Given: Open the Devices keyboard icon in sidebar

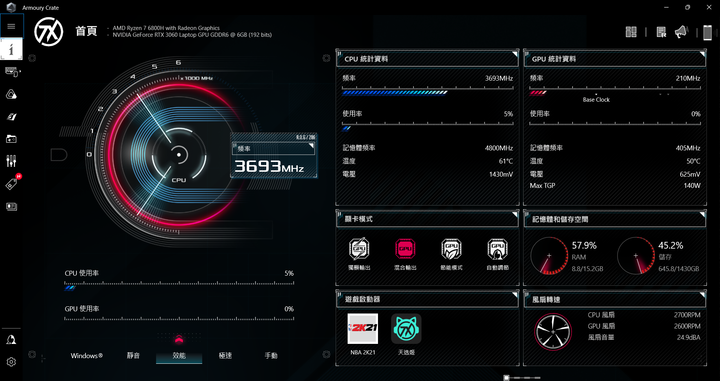Looking at the screenshot, I should coord(12,71).
